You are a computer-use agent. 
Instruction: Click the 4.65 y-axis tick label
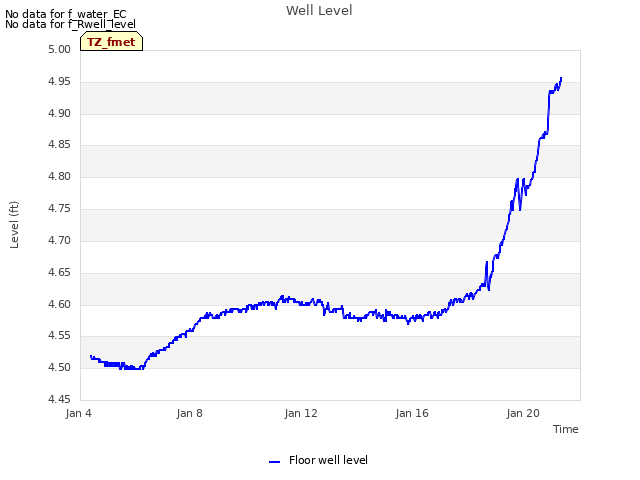(59, 272)
